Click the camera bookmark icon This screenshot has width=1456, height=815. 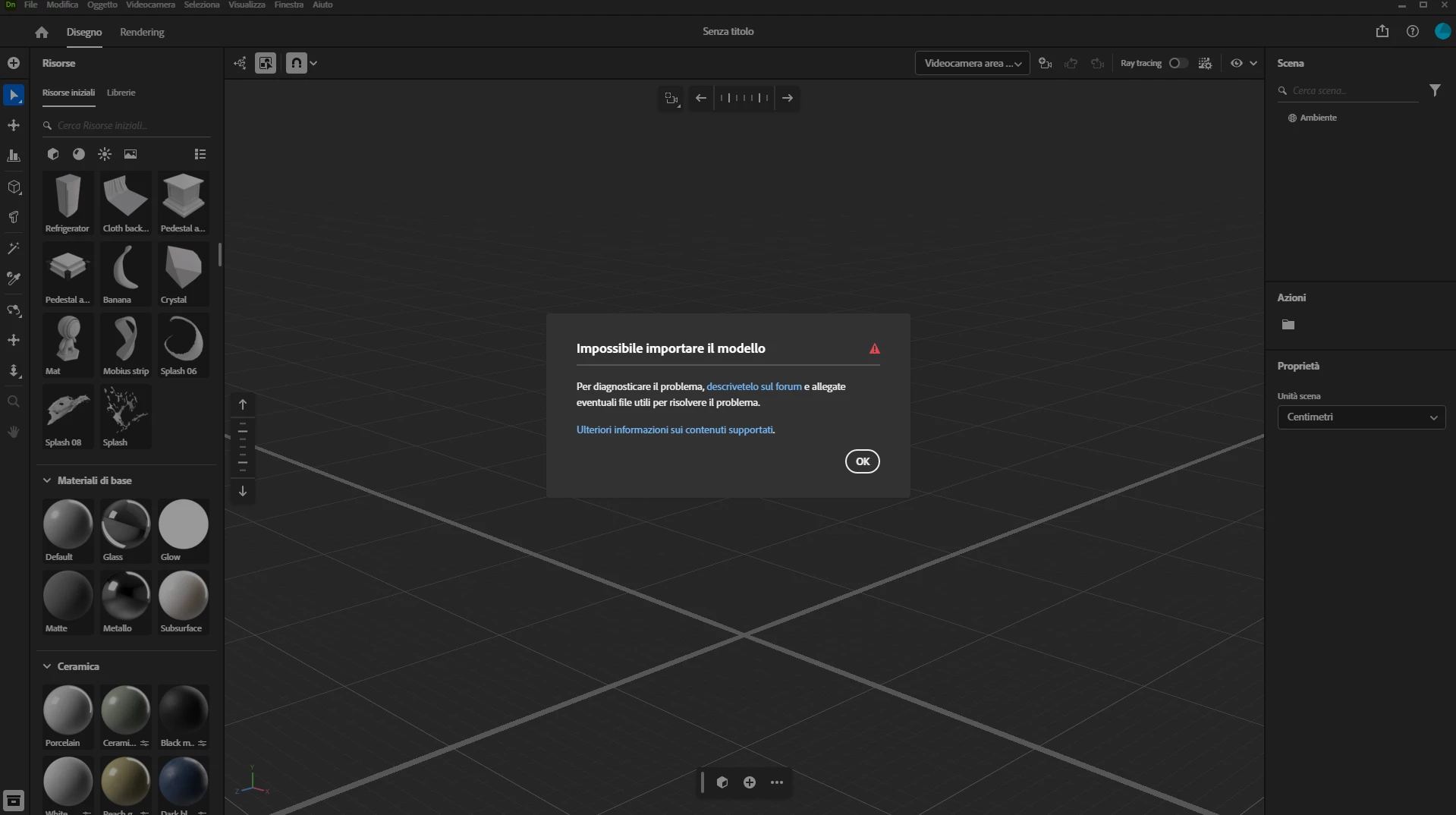click(1045, 63)
